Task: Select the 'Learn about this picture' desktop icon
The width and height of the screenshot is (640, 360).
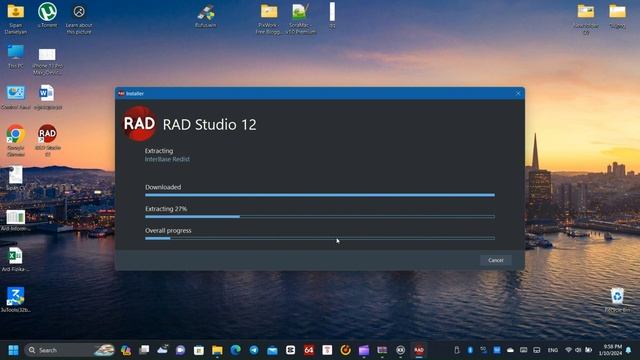Action: coord(79,18)
